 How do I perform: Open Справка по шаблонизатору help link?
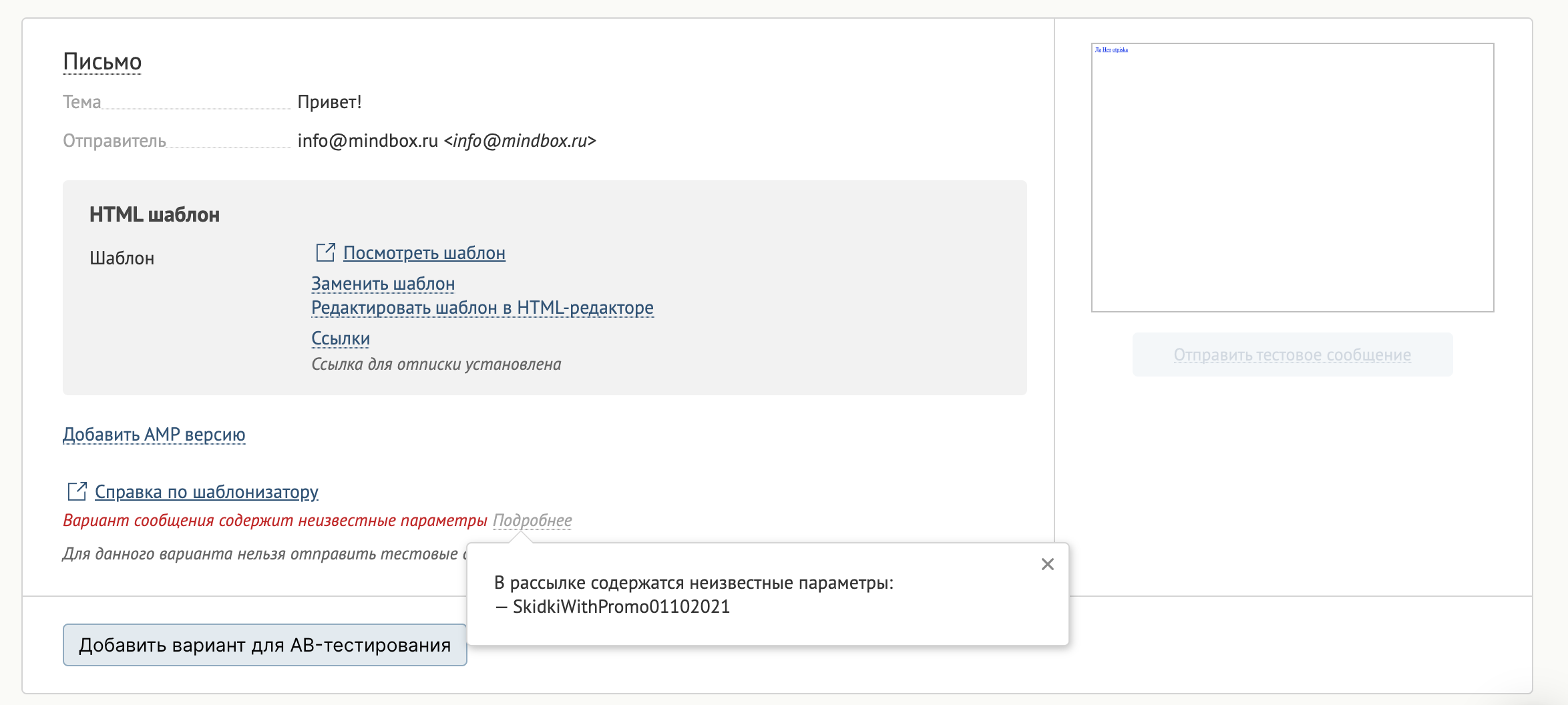pos(206,492)
